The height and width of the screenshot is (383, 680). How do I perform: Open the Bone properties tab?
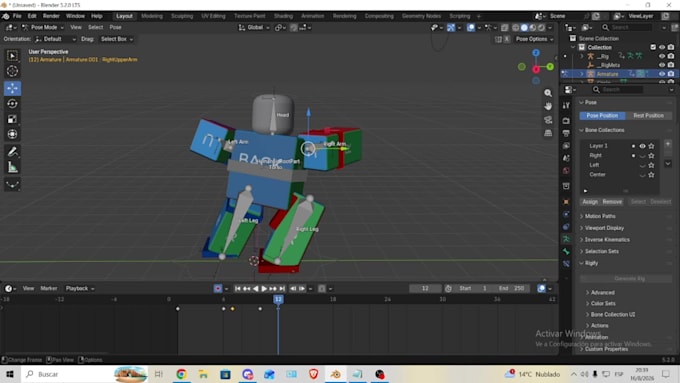(x=566, y=252)
